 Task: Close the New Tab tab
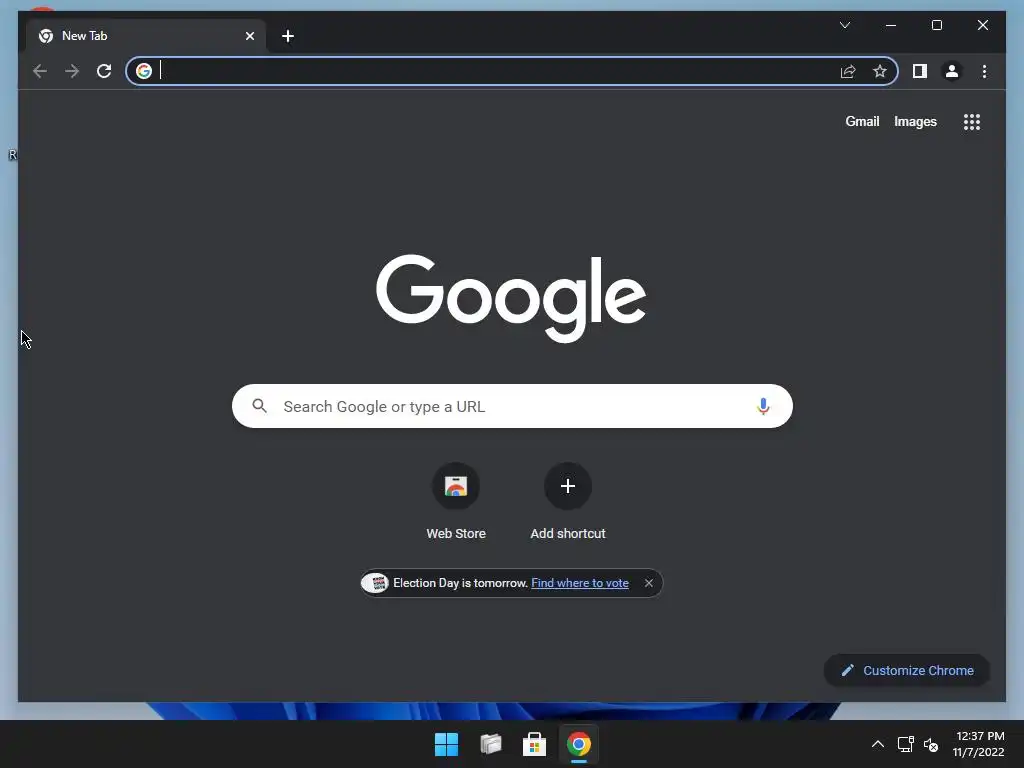[x=249, y=36]
